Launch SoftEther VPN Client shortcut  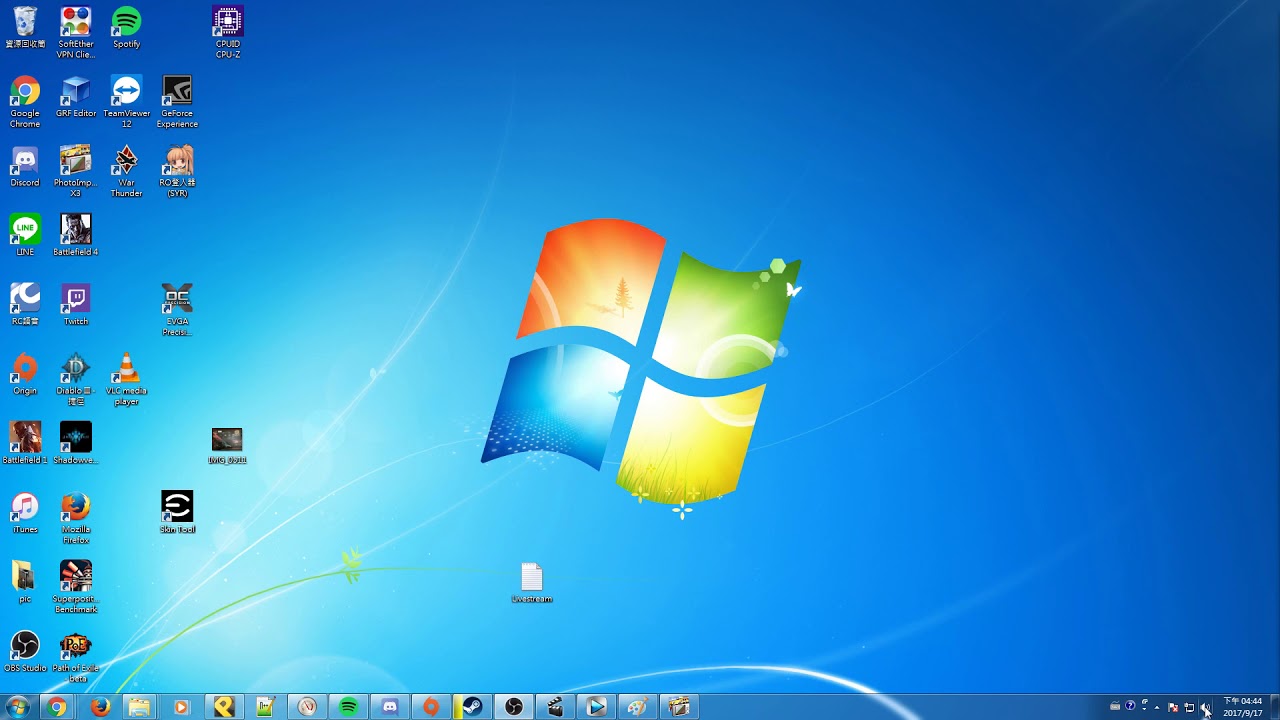coord(76,32)
